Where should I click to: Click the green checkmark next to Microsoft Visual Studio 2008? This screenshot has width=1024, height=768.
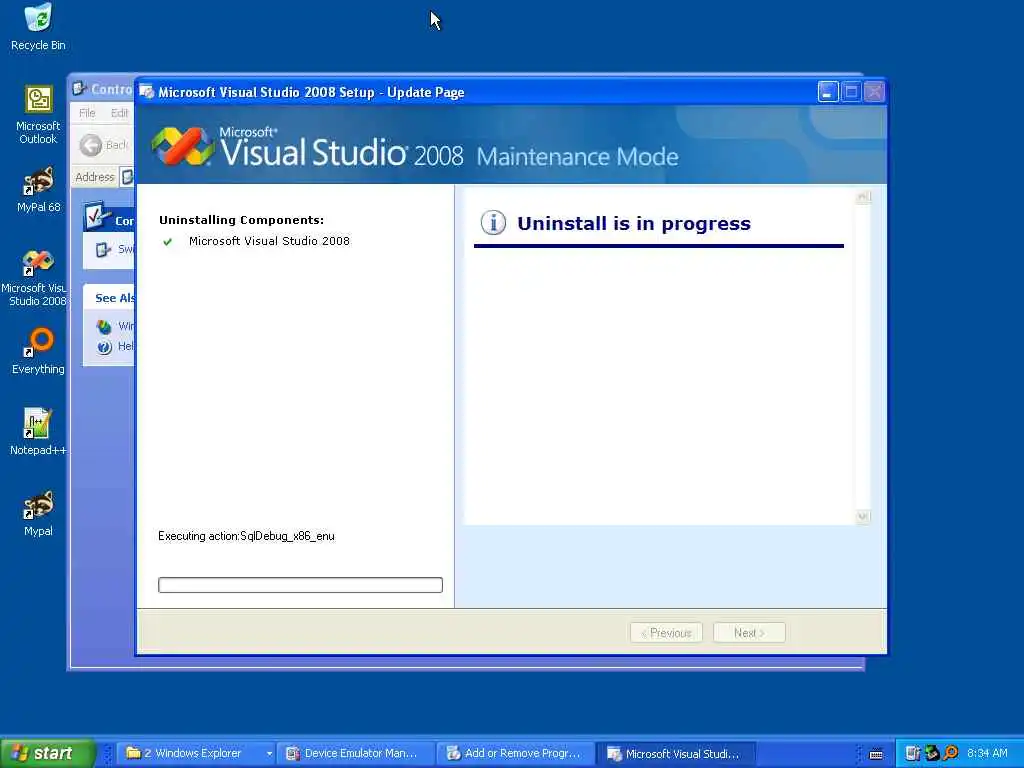167,242
